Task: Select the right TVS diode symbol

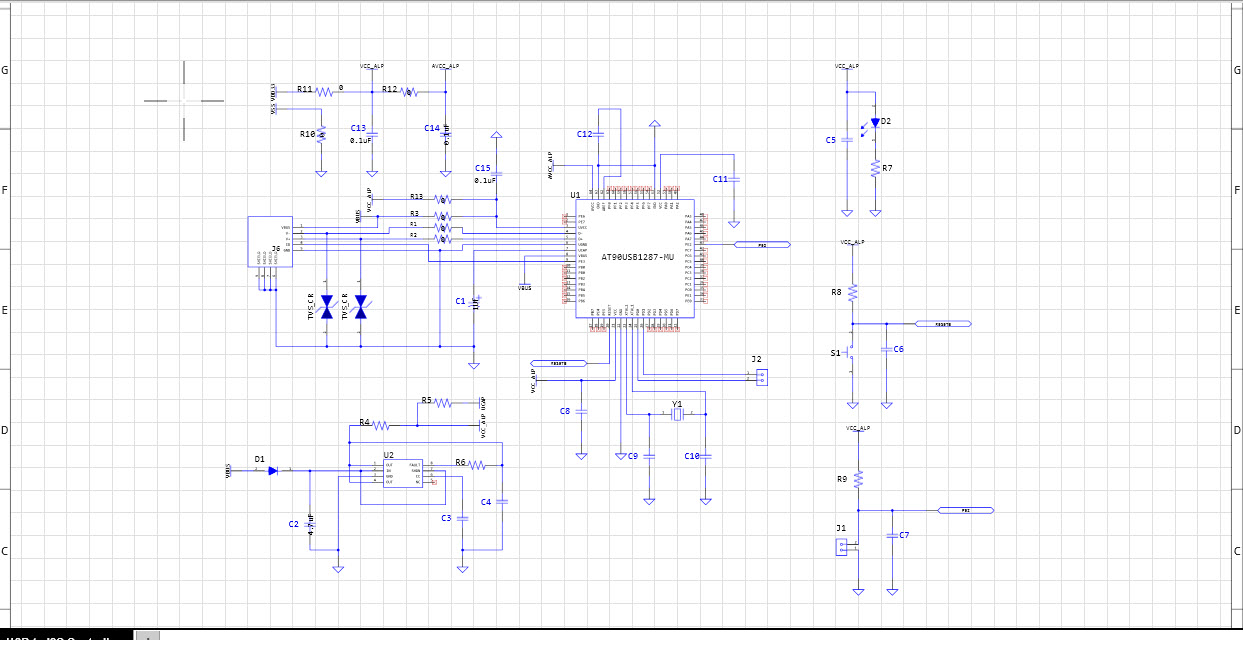Action: [361, 308]
